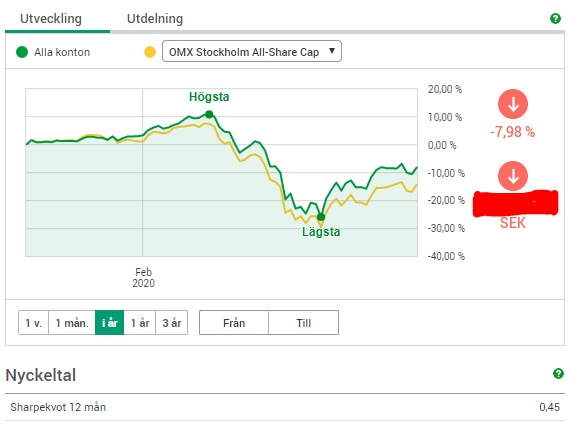Toggle the green Alla konton series dot

(22, 52)
